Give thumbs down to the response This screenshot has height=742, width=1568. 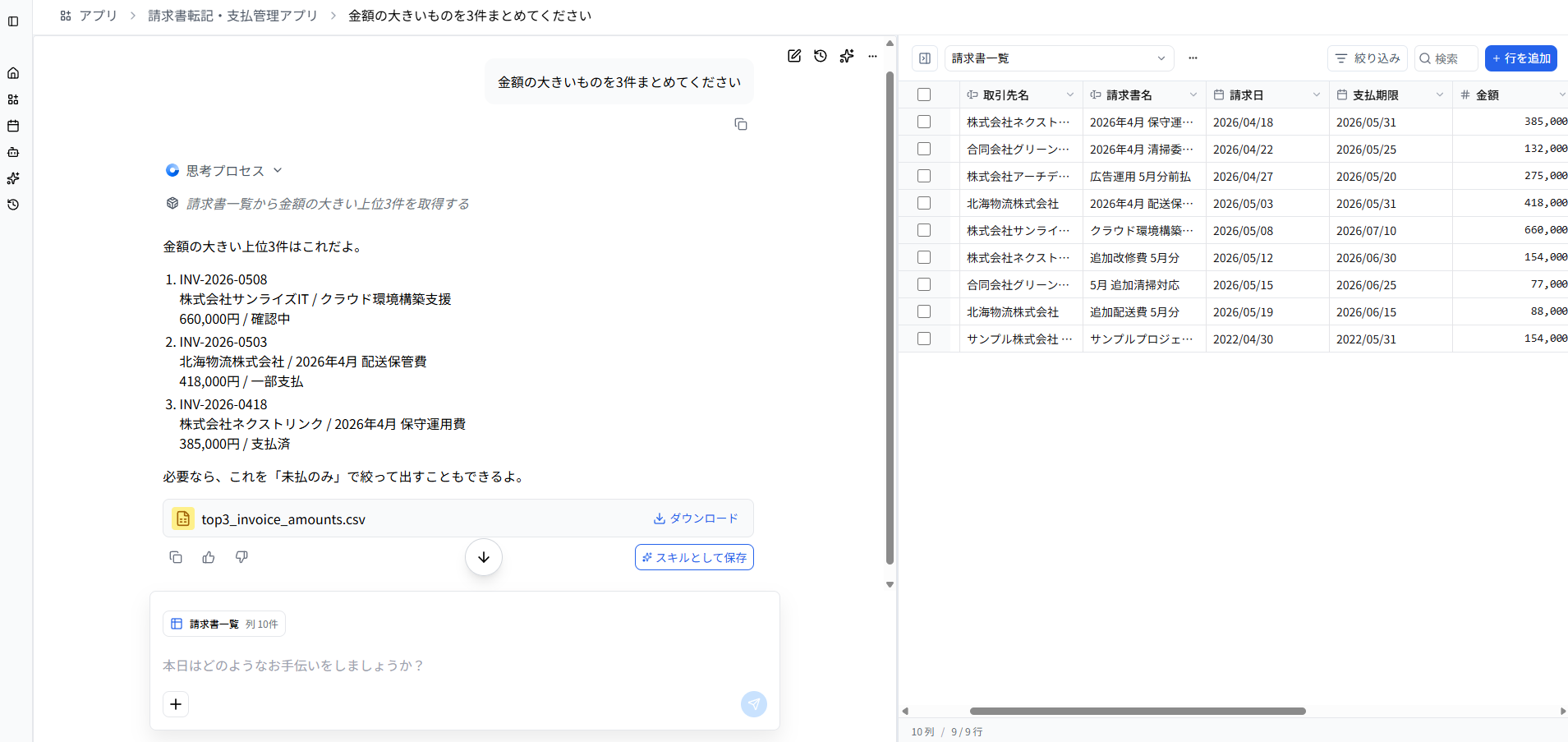pos(241,557)
